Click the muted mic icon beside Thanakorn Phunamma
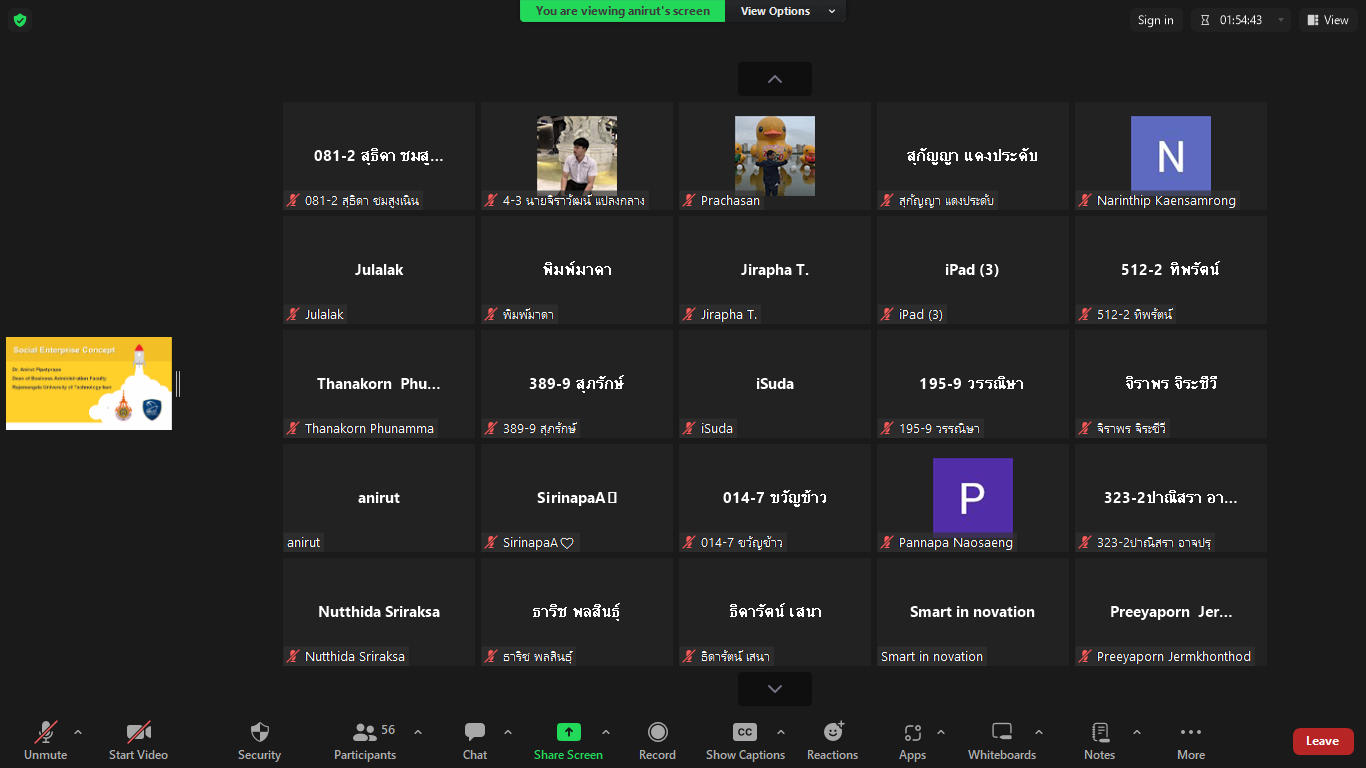The width and height of the screenshot is (1366, 768). point(293,428)
